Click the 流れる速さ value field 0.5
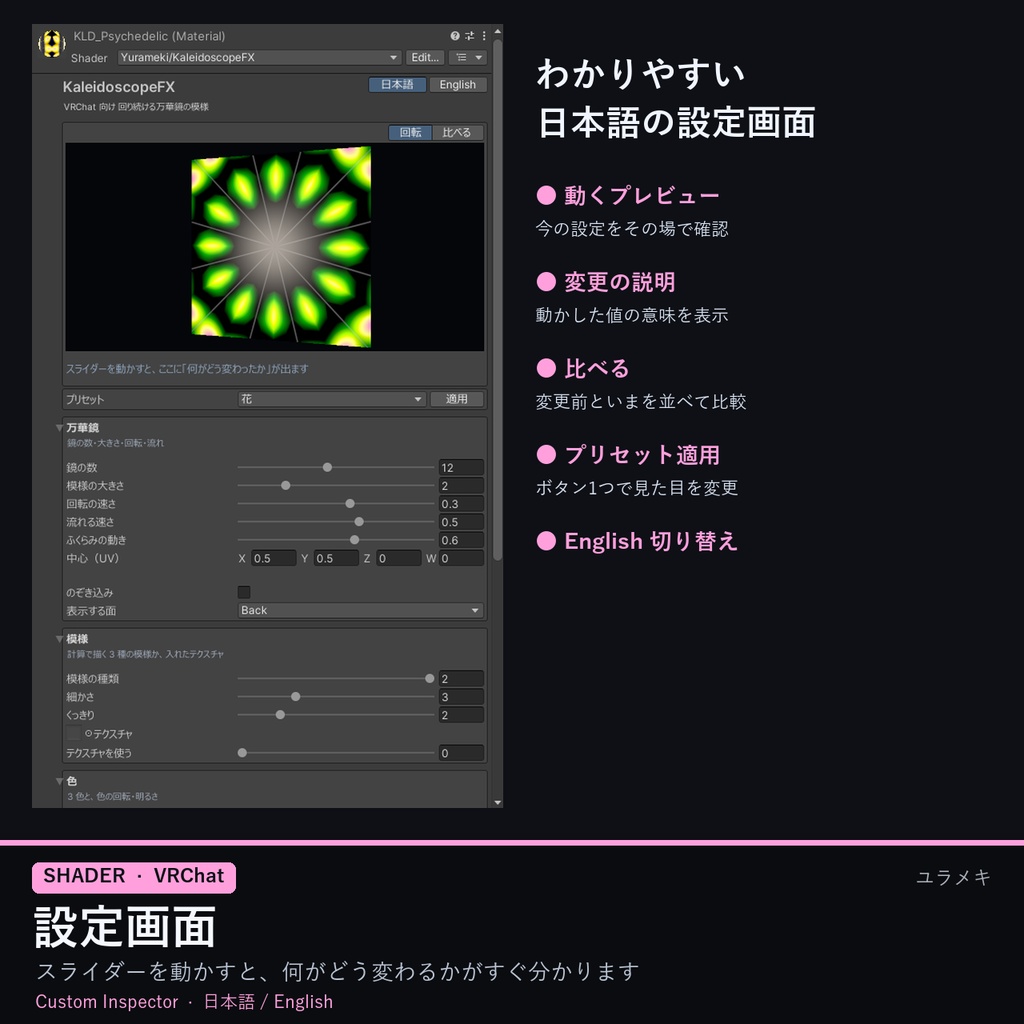 tap(461, 522)
